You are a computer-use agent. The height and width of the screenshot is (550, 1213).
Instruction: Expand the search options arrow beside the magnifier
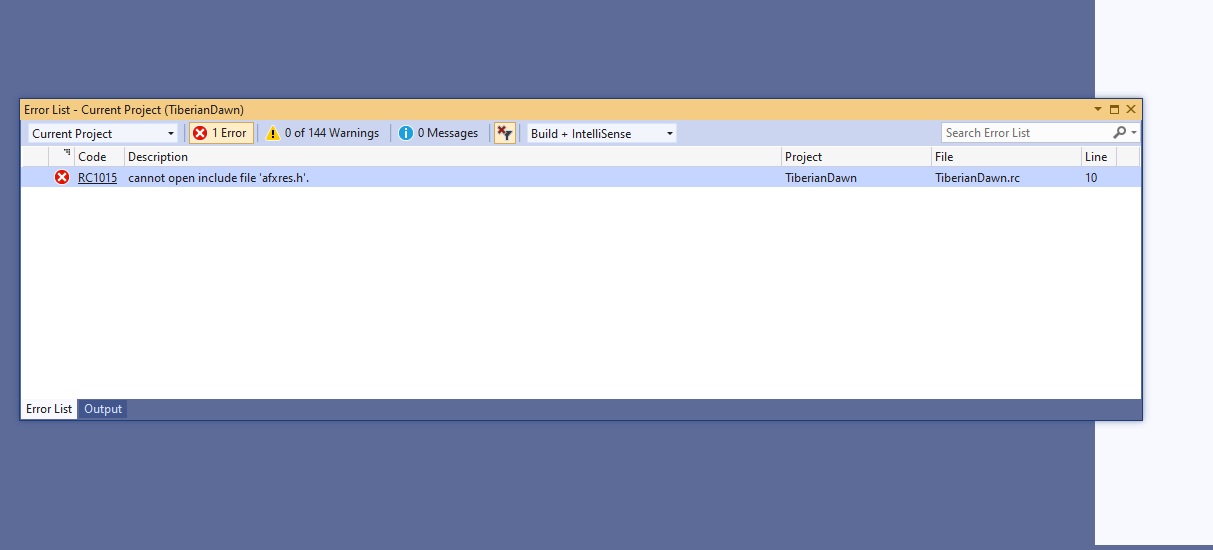[x=1134, y=133]
